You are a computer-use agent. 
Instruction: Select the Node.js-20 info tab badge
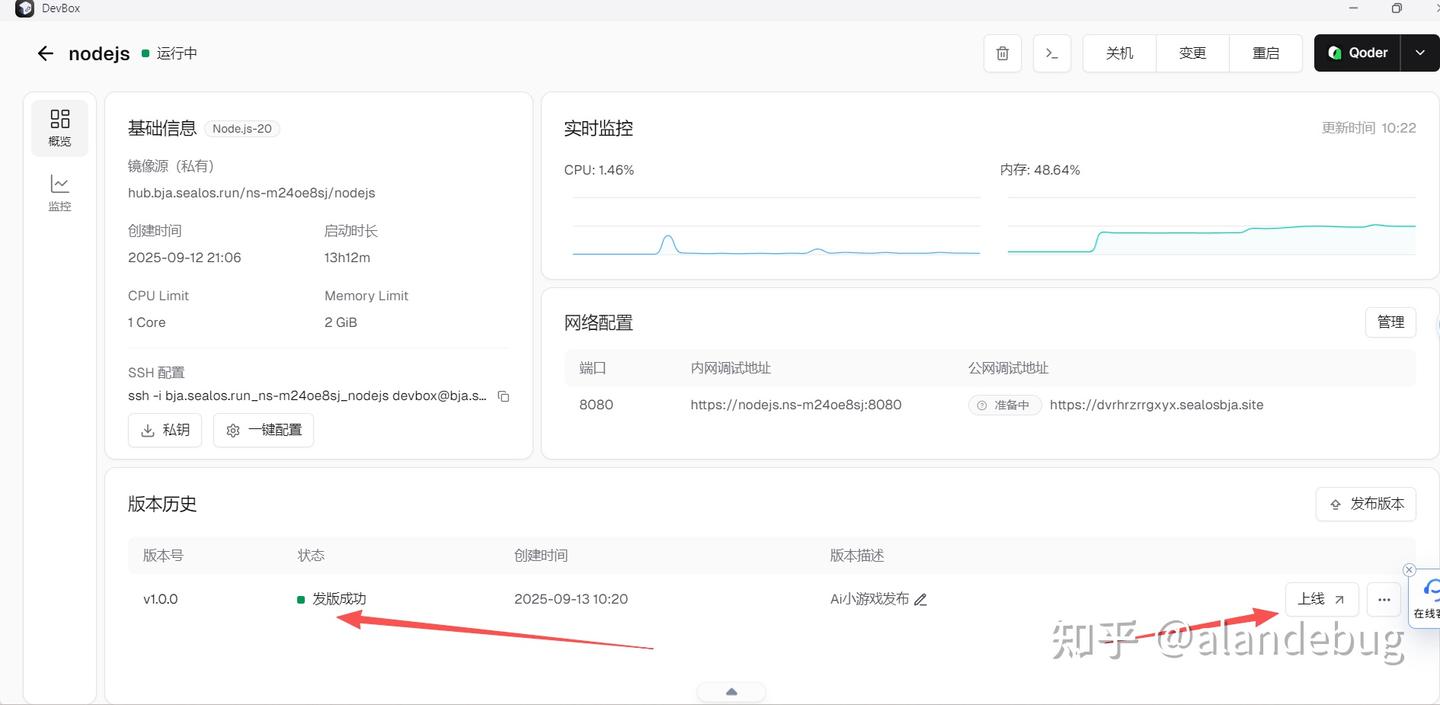tap(242, 128)
